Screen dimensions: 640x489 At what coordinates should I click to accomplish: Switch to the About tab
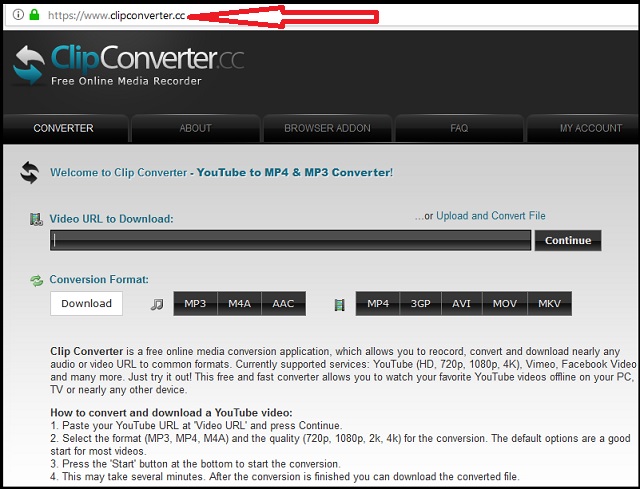(x=196, y=128)
